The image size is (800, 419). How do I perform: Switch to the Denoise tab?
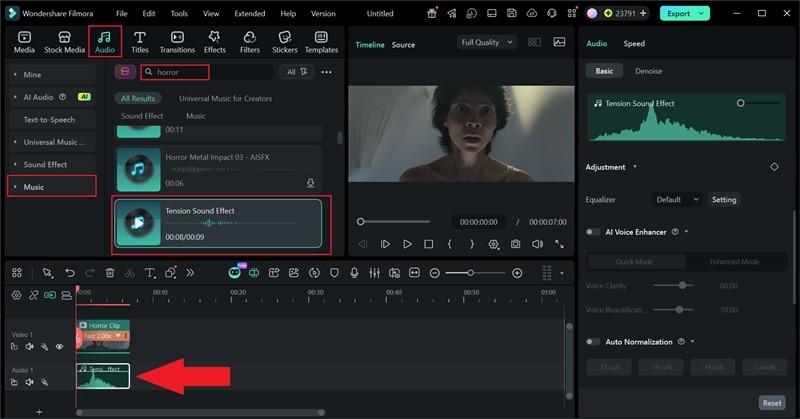(x=648, y=71)
